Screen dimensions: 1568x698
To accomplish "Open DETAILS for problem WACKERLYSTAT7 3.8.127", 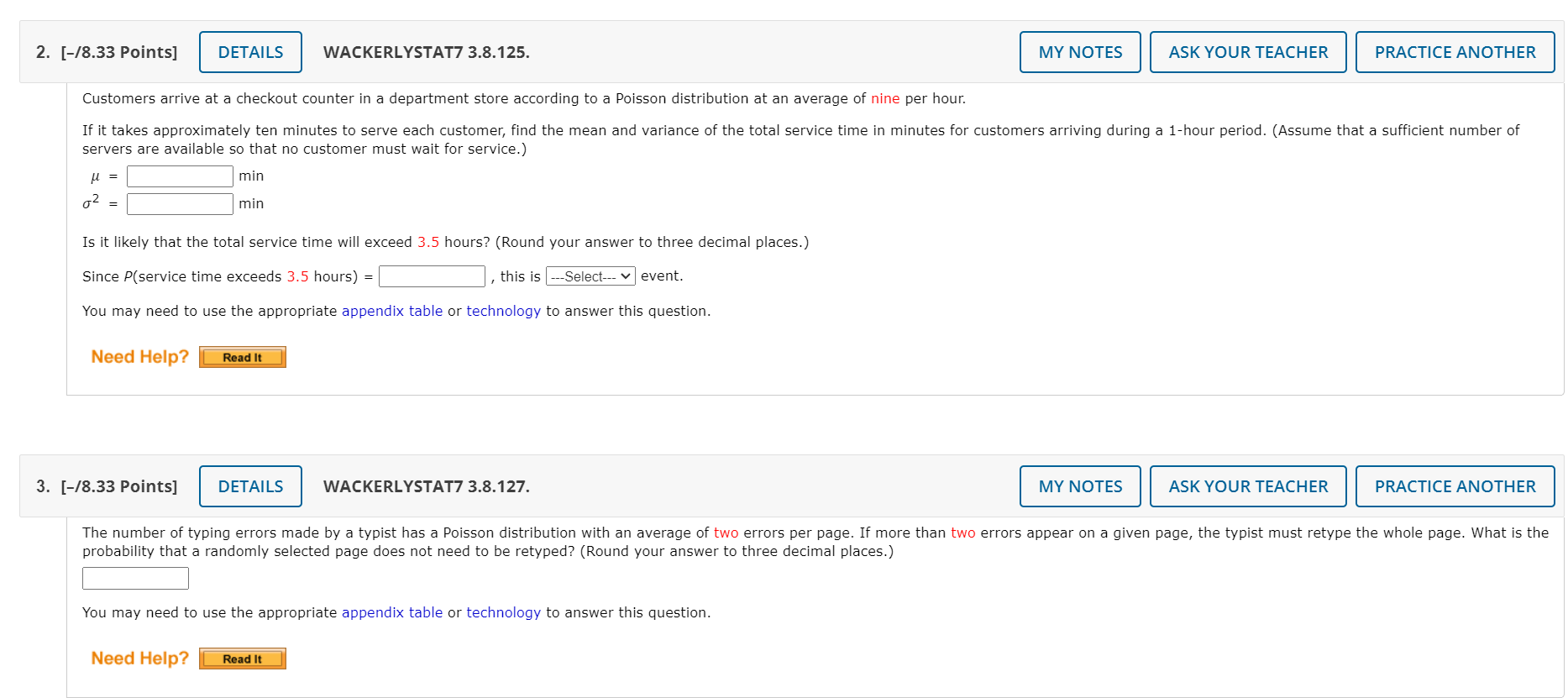I will click(x=249, y=485).
